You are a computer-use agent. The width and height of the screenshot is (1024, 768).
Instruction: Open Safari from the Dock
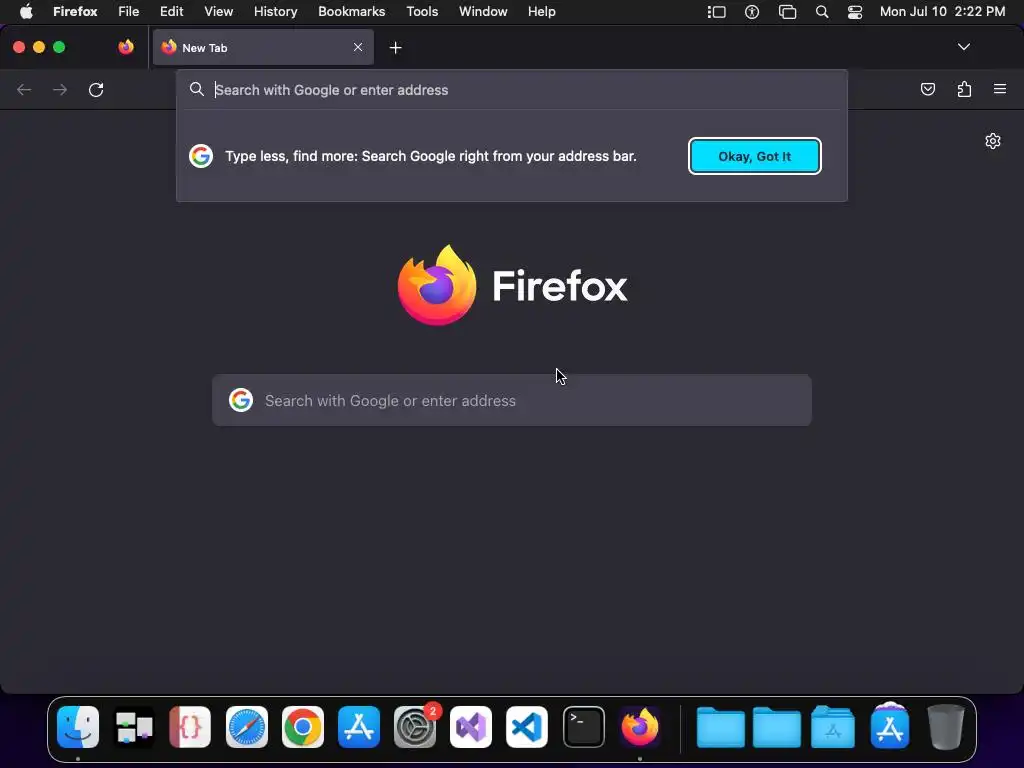click(246, 727)
